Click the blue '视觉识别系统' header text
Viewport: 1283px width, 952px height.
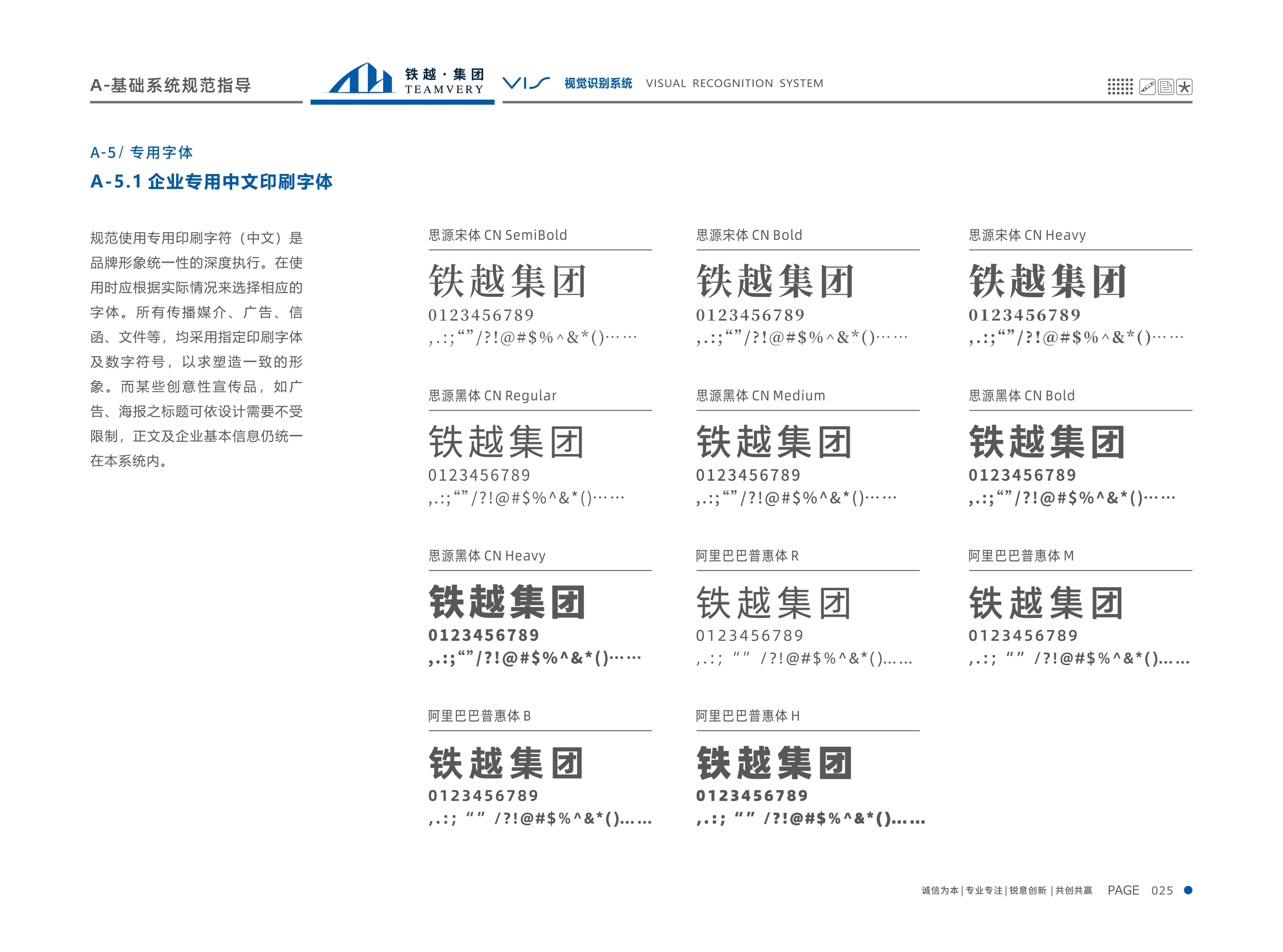pos(598,83)
